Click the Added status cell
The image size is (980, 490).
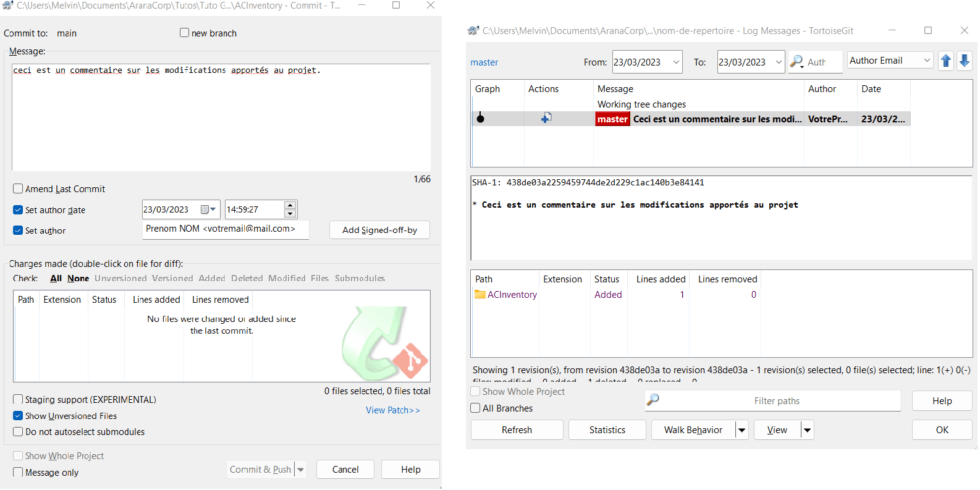click(x=608, y=294)
